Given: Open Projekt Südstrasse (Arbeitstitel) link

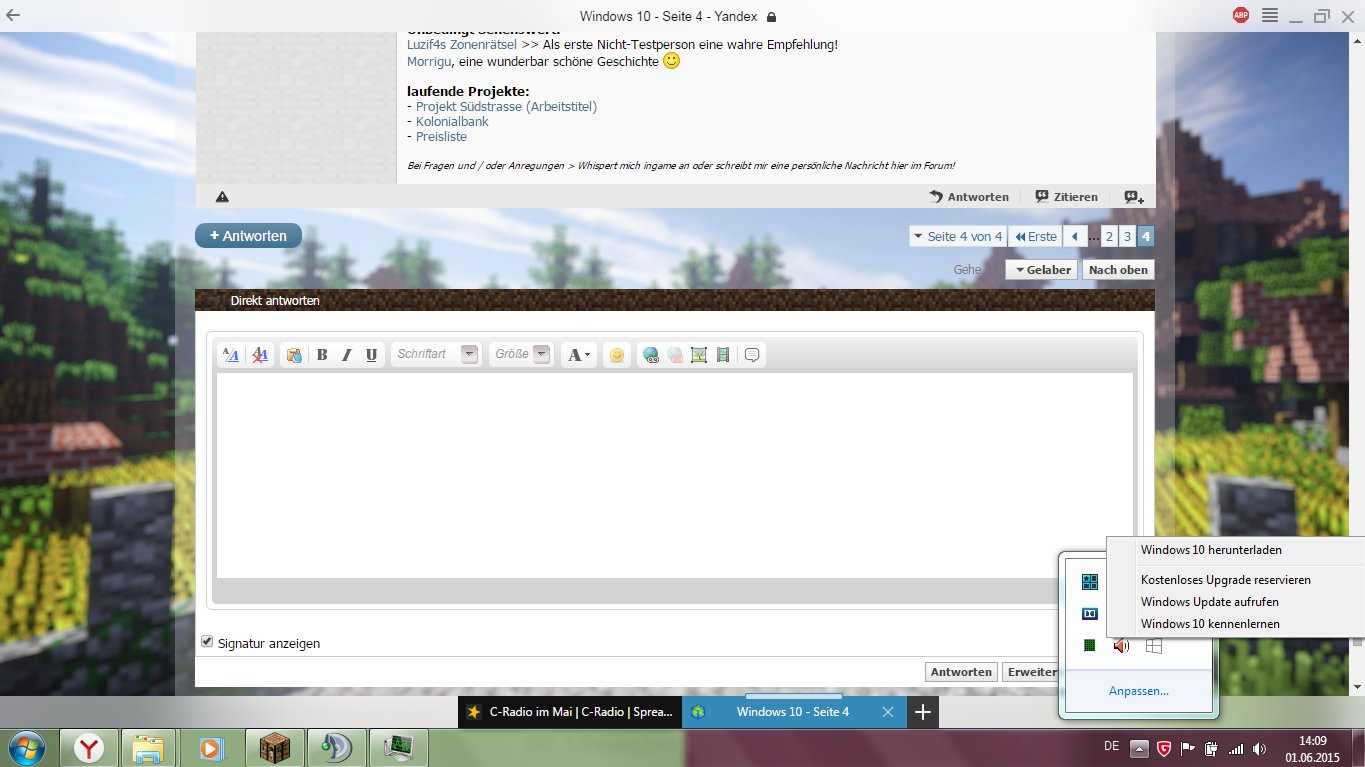Looking at the screenshot, I should (x=506, y=106).
